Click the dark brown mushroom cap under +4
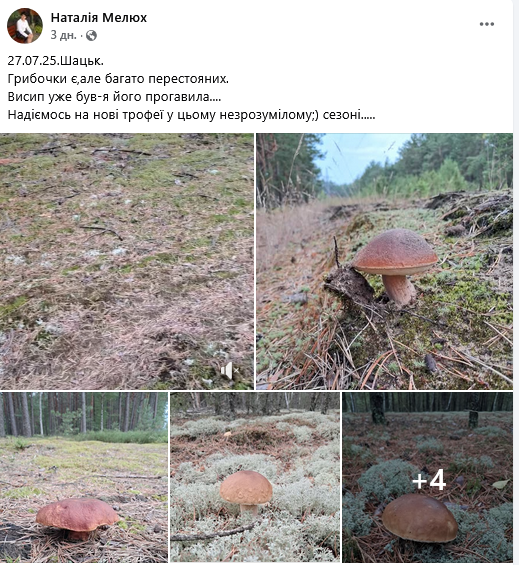Image resolution: width=519 pixels, height=565 pixels. 420,518
